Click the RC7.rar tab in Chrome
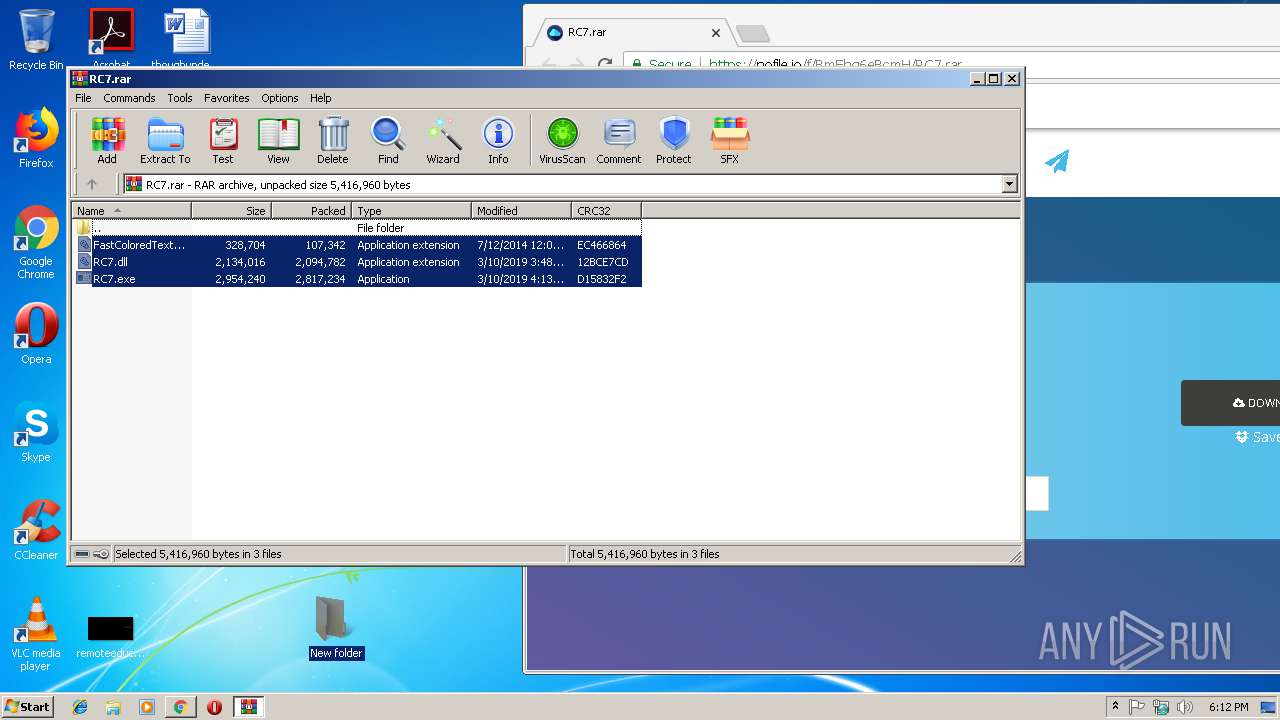Screen dimensions: 1280x720 pyautogui.click(x=632, y=32)
